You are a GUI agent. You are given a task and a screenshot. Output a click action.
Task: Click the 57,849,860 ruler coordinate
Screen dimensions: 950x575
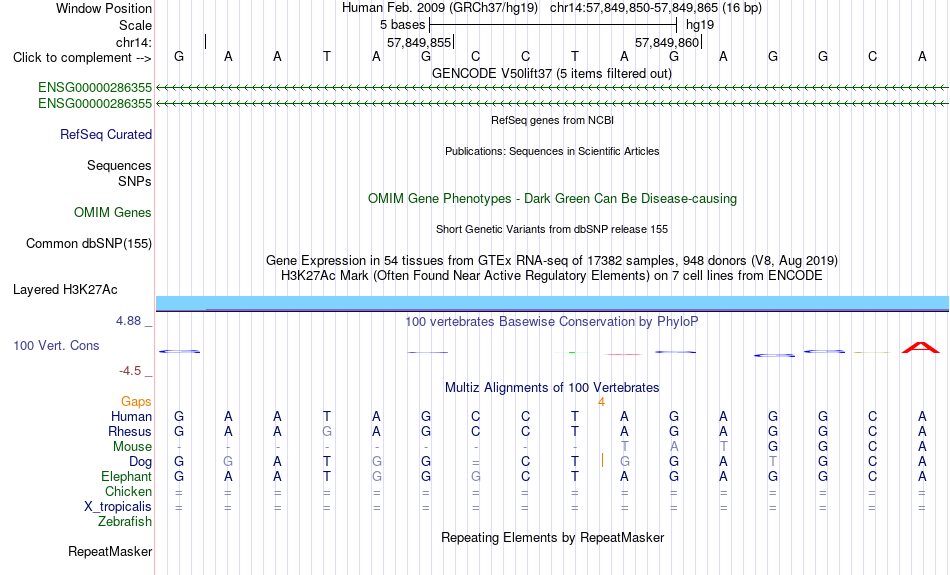pyautogui.click(x=667, y=42)
